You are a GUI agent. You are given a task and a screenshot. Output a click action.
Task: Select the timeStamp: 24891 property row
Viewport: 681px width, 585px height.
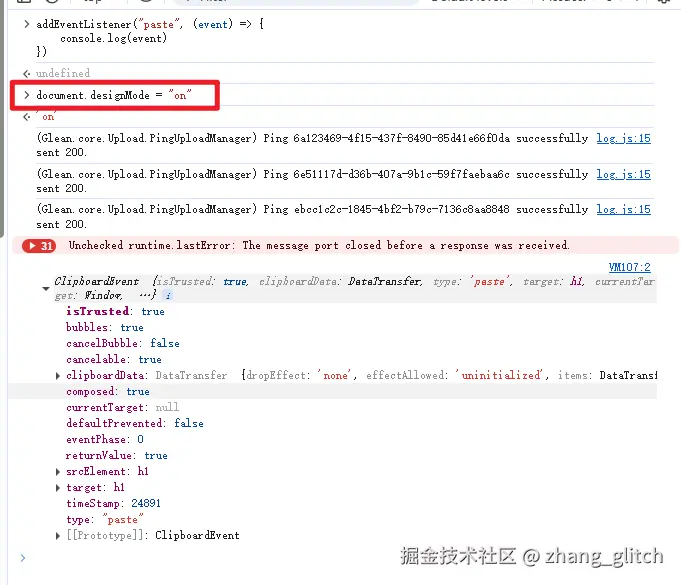coord(113,504)
